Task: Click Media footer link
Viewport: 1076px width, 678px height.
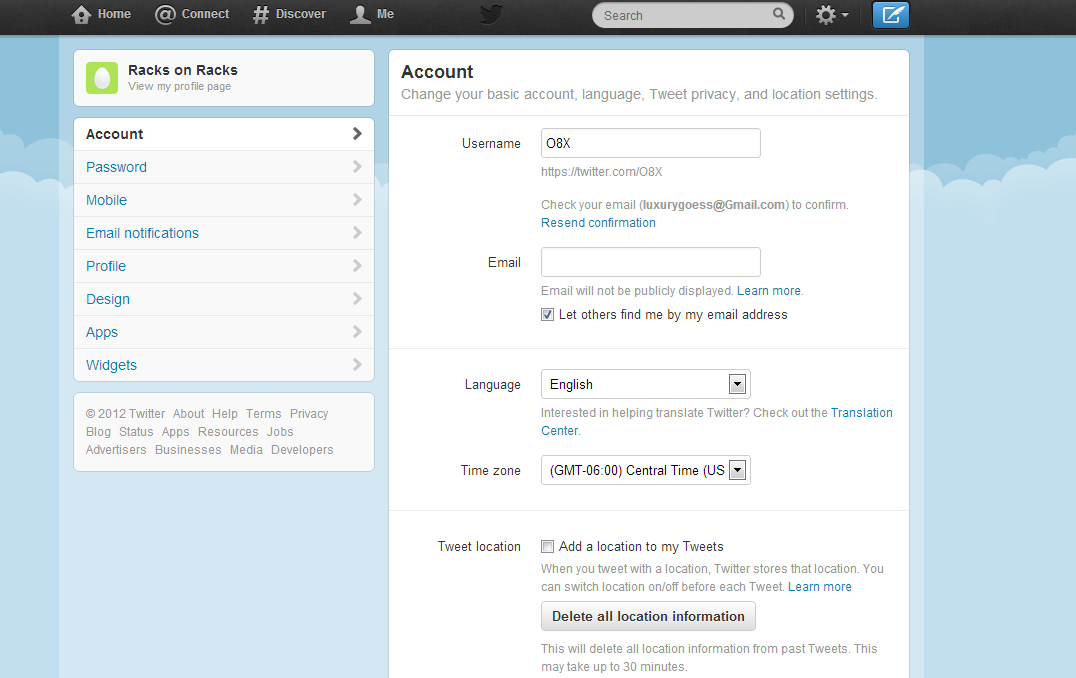Action: [x=246, y=449]
